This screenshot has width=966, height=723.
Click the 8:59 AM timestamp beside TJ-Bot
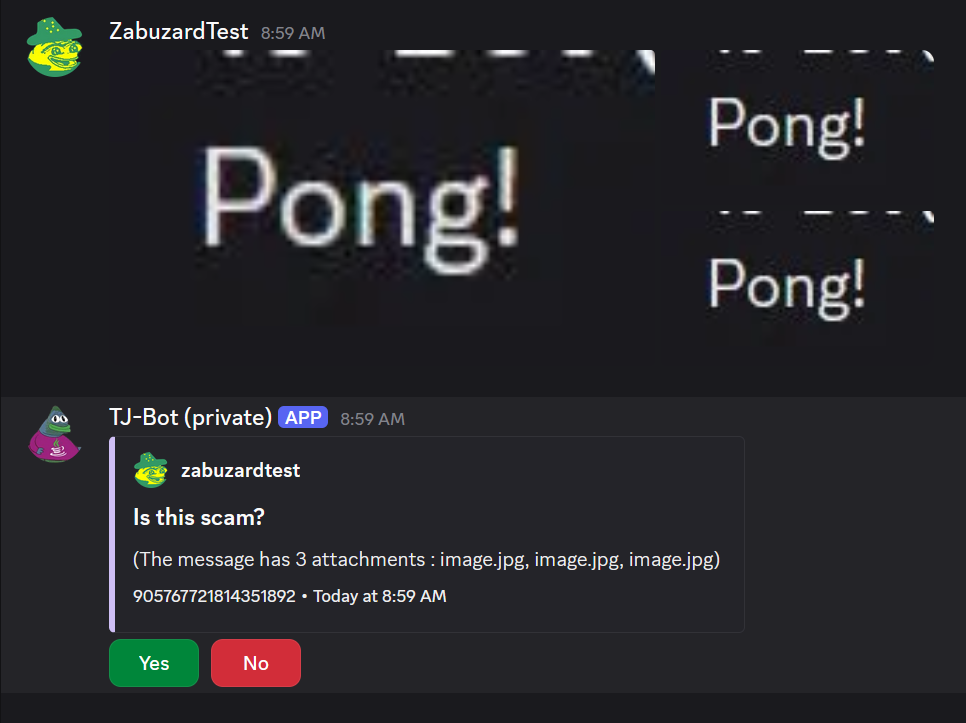tap(372, 419)
